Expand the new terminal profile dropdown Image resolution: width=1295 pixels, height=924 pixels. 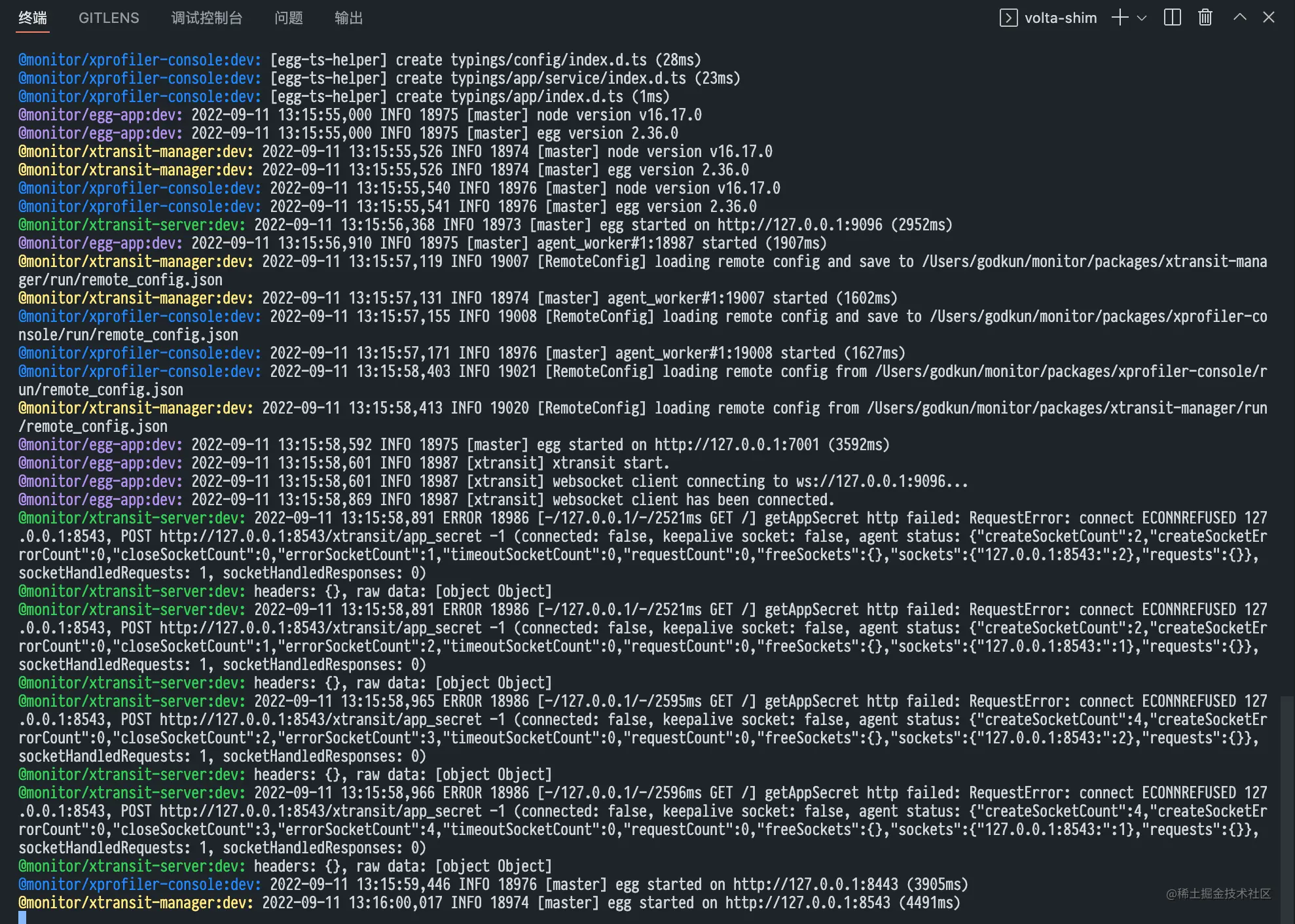click(x=1142, y=18)
